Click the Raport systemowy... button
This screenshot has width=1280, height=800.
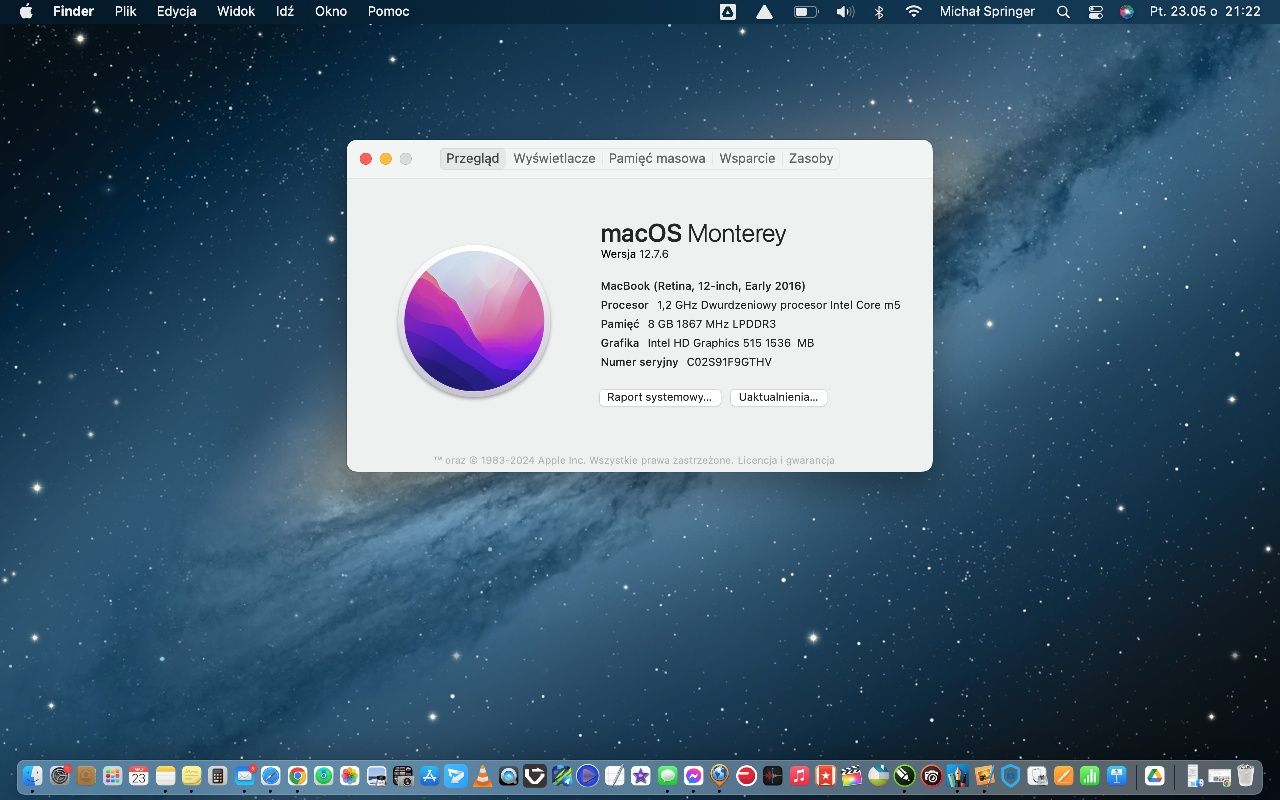pyautogui.click(x=660, y=397)
